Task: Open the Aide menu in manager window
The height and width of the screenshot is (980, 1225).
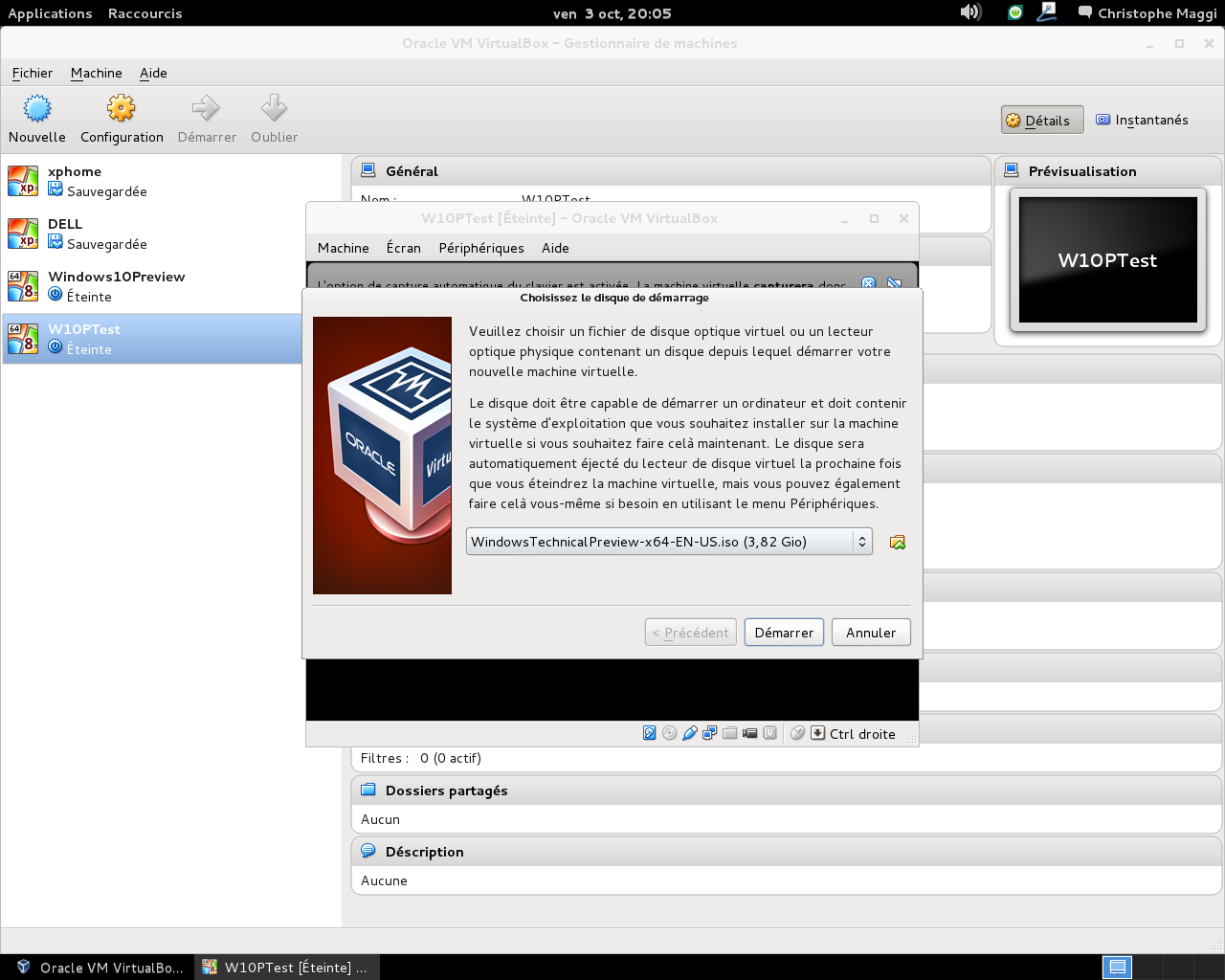Action: point(153,73)
